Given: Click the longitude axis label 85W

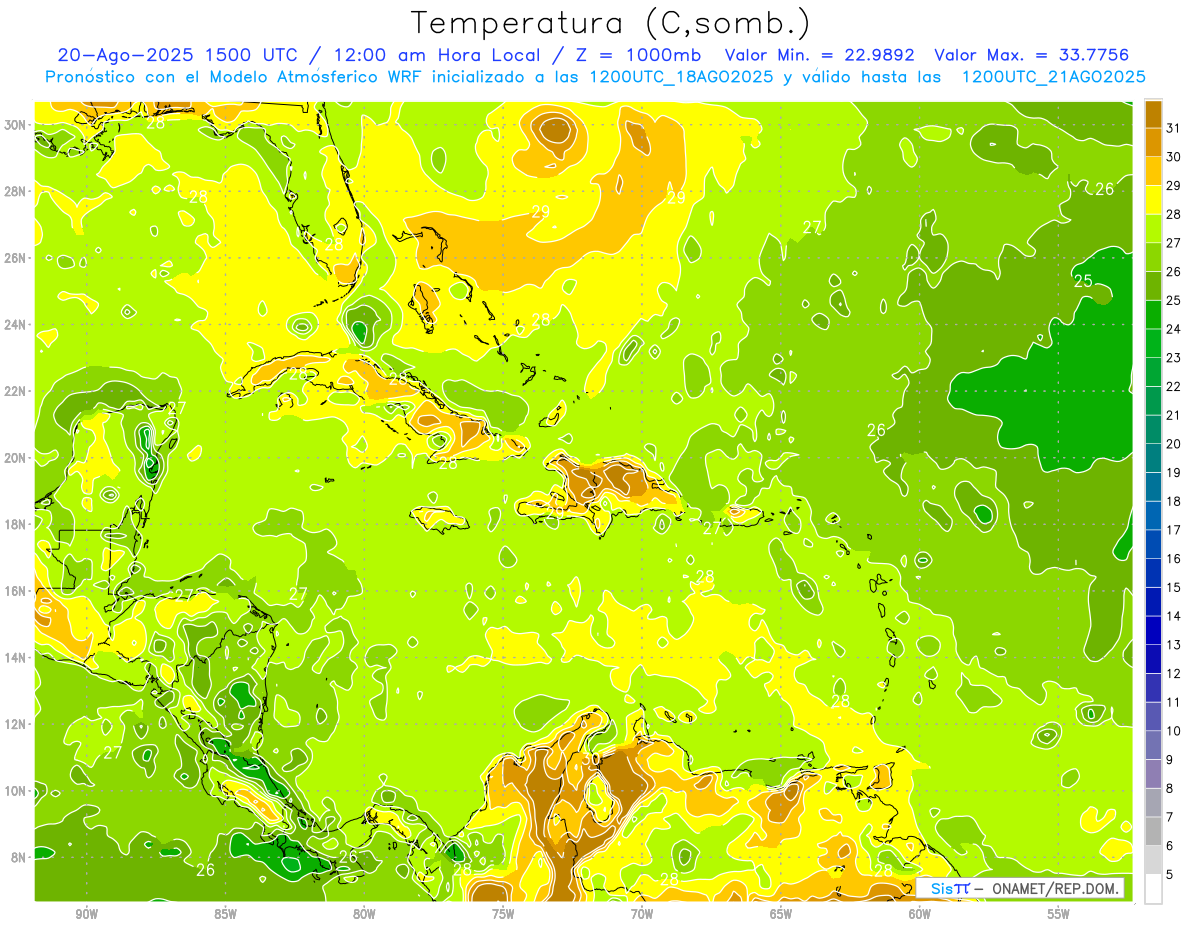Looking at the screenshot, I should point(225,914).
